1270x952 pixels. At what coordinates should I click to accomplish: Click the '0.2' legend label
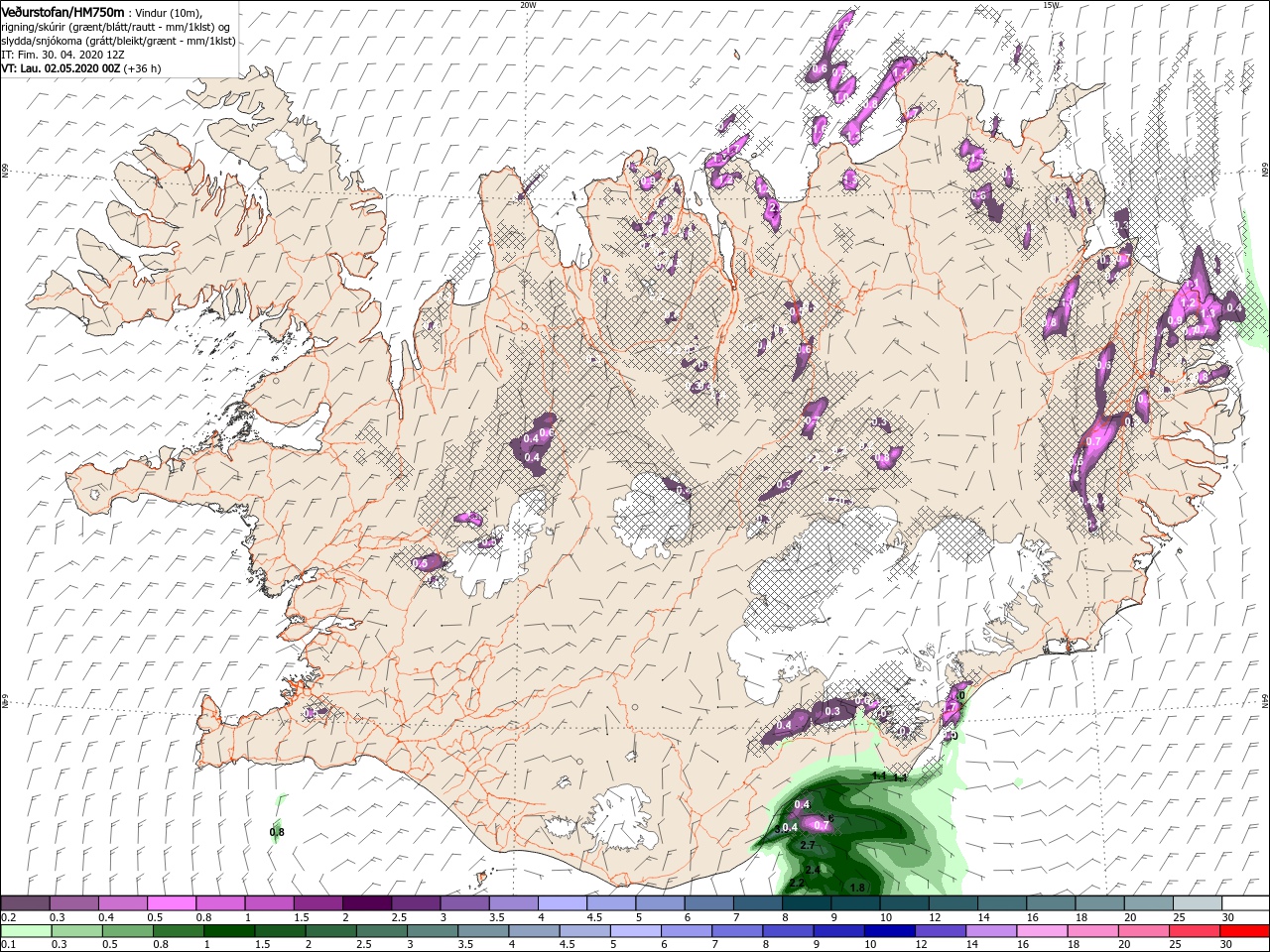pos(8,917)
